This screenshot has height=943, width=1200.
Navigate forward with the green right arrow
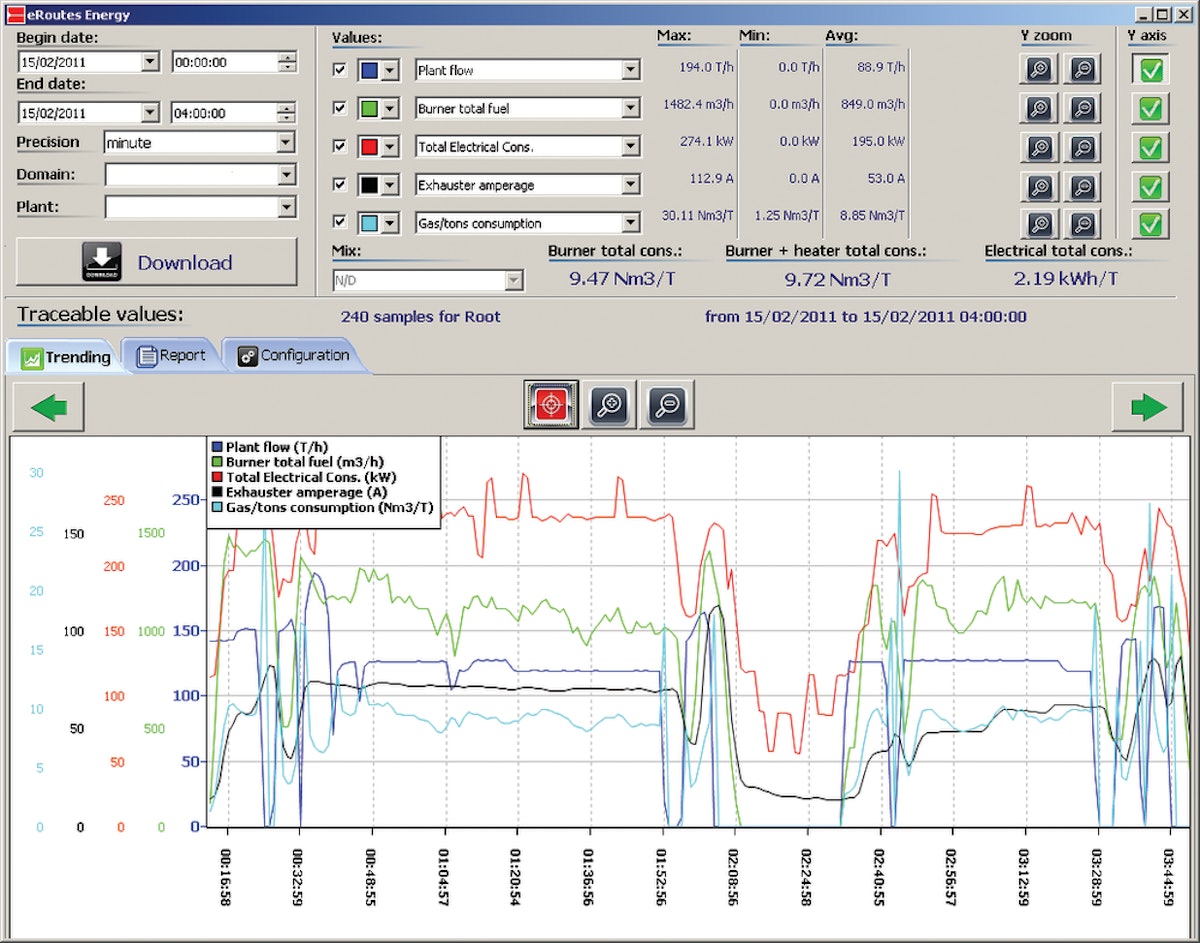(1148, 405)
